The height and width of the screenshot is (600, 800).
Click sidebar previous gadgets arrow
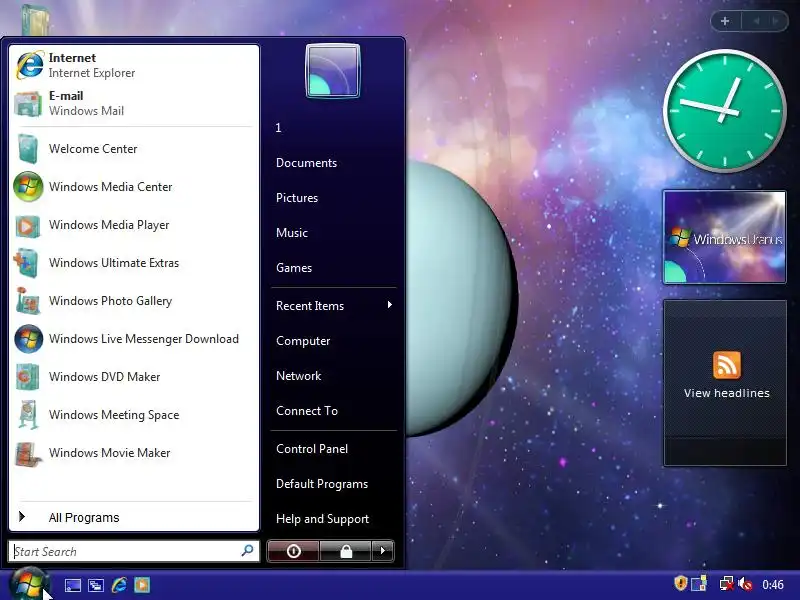(x=756, y=21)
